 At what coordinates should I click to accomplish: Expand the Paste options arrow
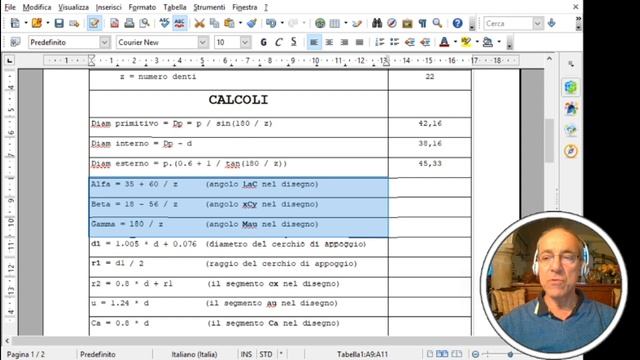pyautogui.click(x=240, y=23)
